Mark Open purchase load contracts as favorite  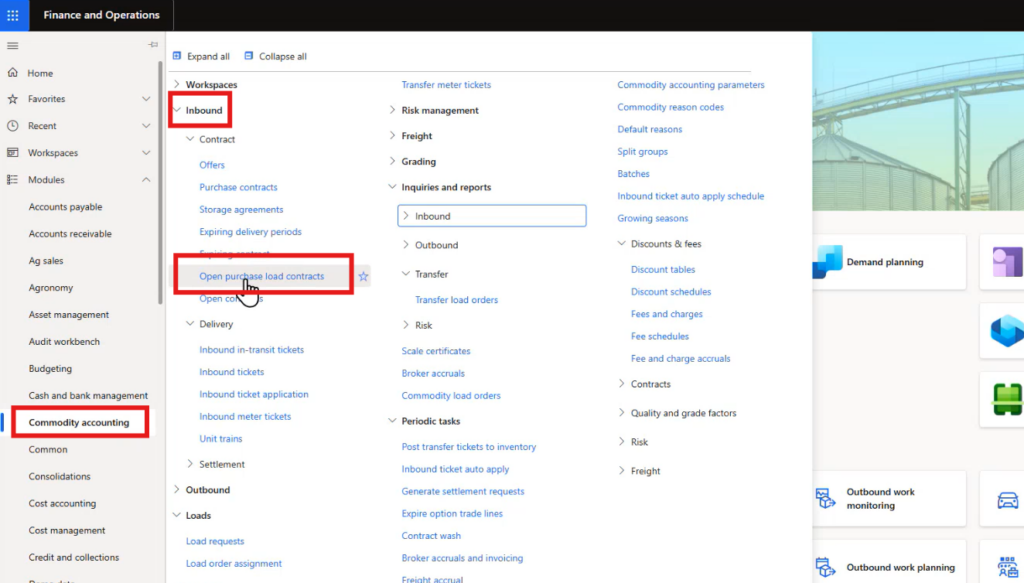click(363, 276)
